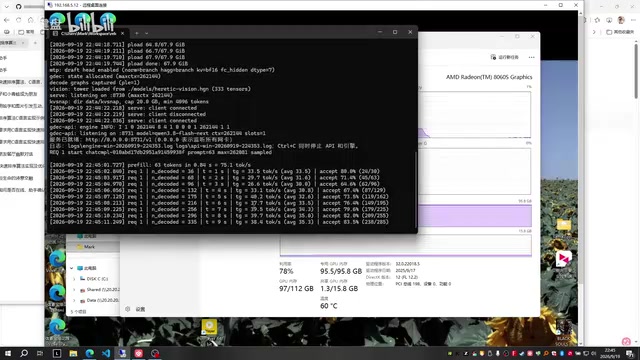
Task: Select the Data network drive entry
Action: pos(99,300)
